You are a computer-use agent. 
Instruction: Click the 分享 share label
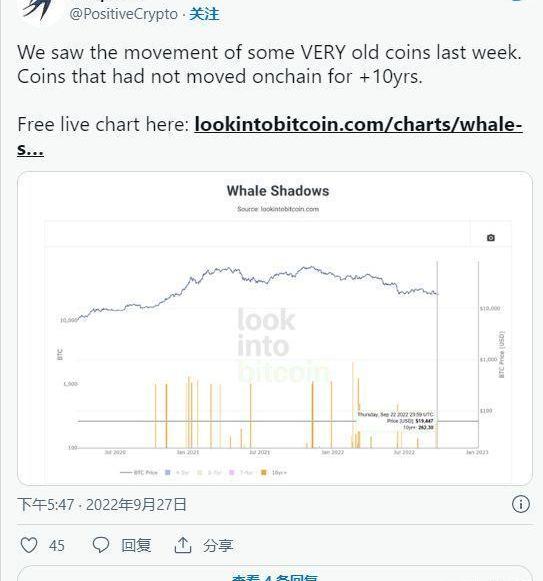click(x=218, y=545)
